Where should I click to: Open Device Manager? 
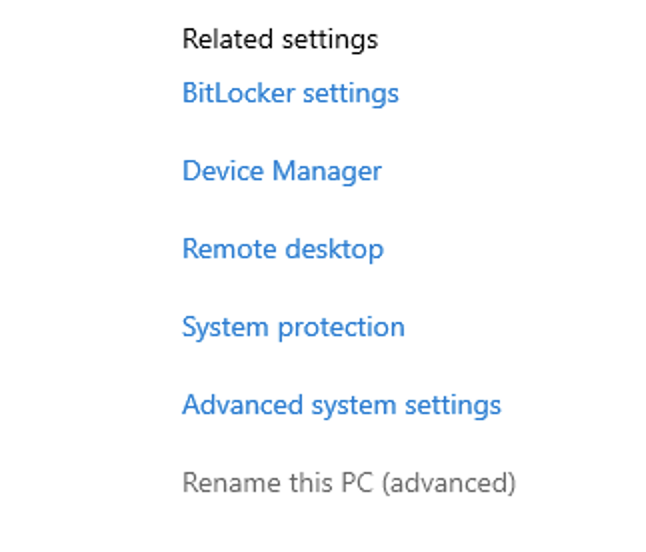[x=282, y=171]
